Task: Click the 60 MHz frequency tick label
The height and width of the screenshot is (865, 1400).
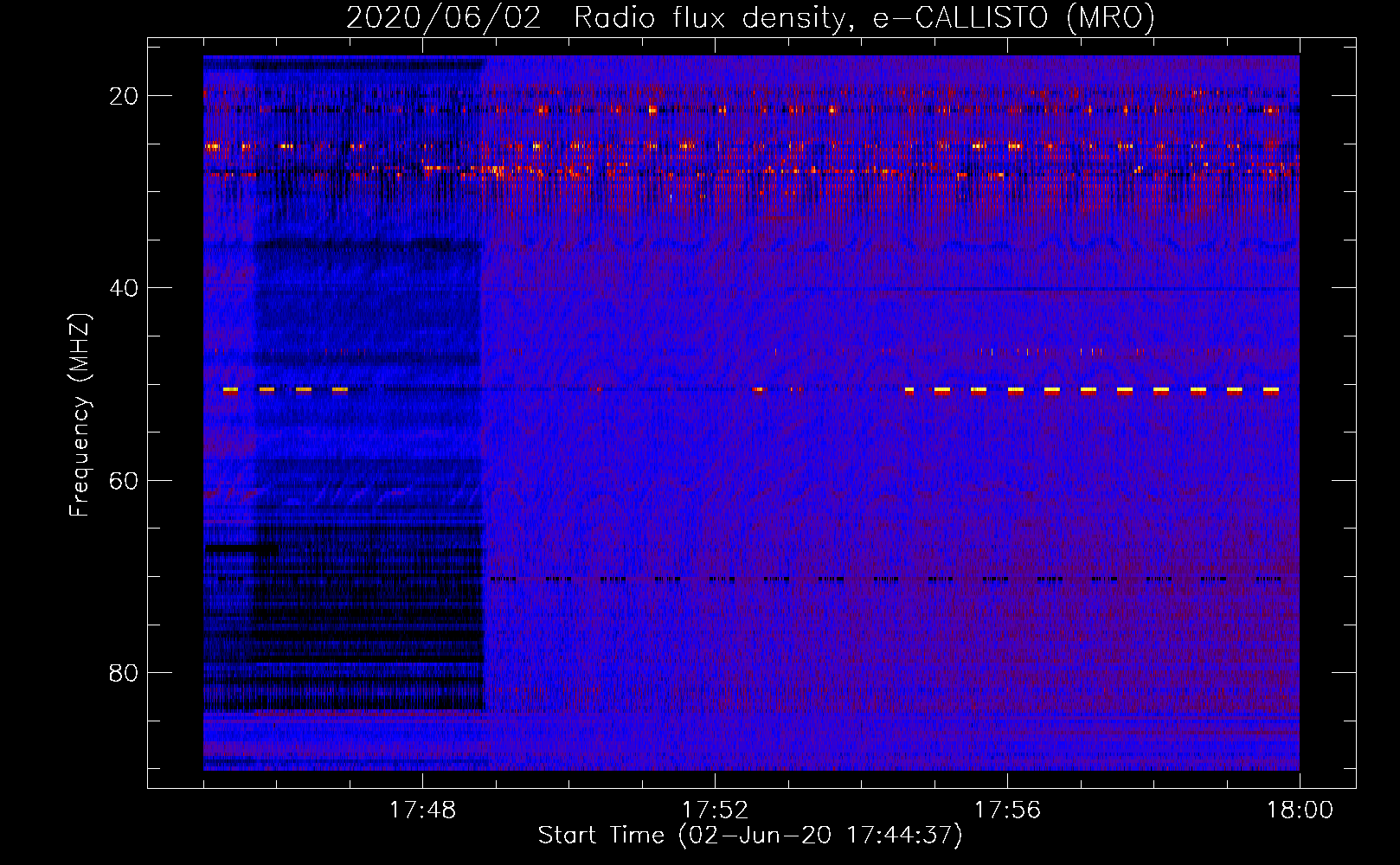Action: pyautogui.click(x=124, y=480)
